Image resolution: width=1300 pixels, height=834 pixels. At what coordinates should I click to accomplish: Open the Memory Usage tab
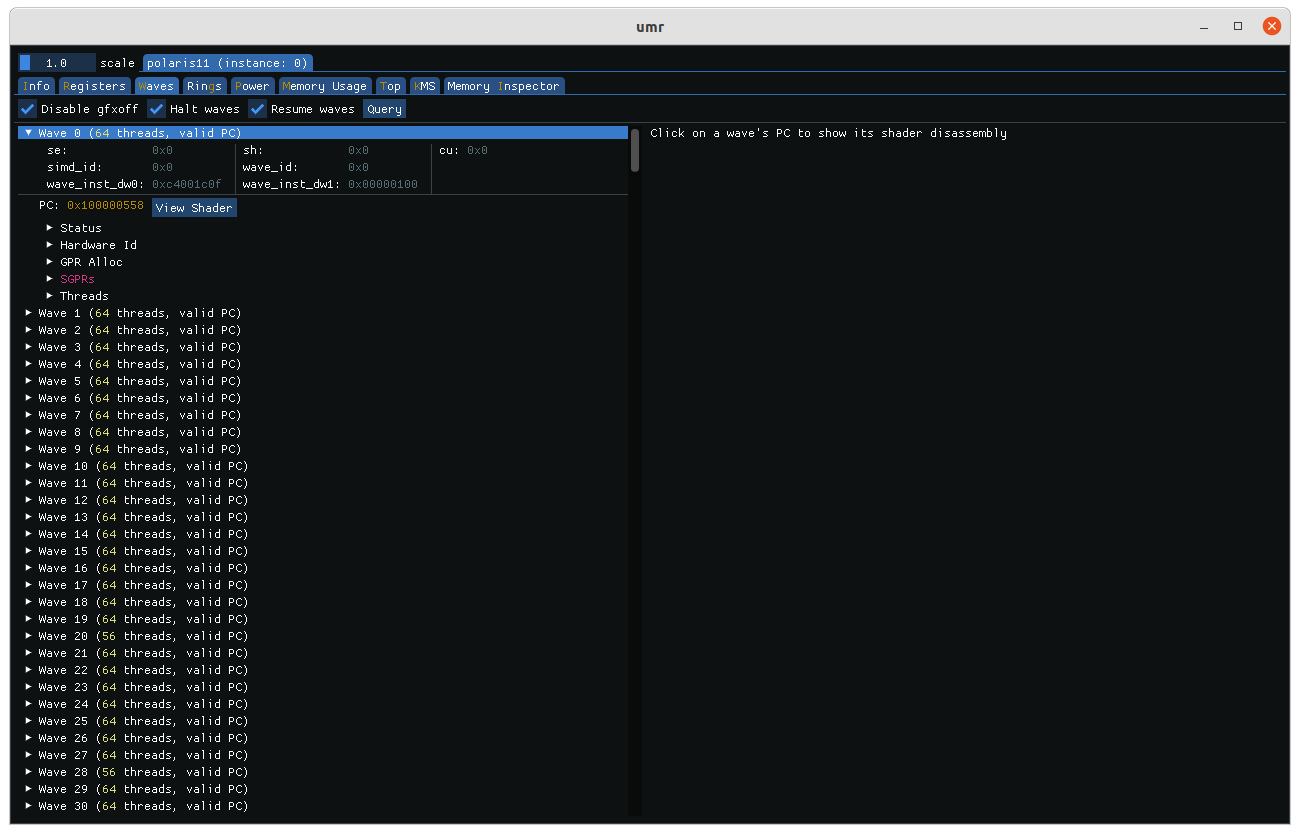coord(325,86)
